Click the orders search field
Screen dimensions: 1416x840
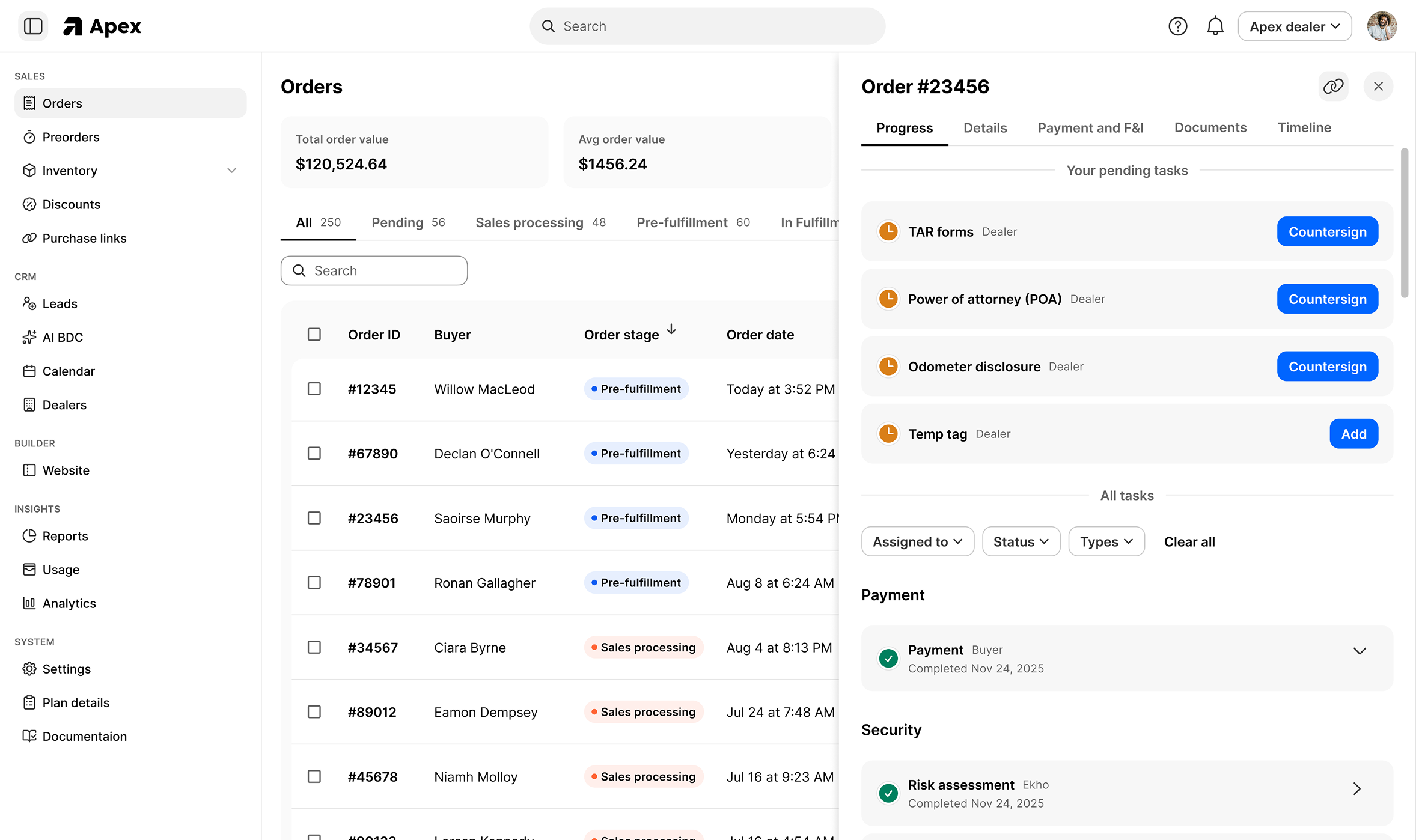tap(374, 270)
